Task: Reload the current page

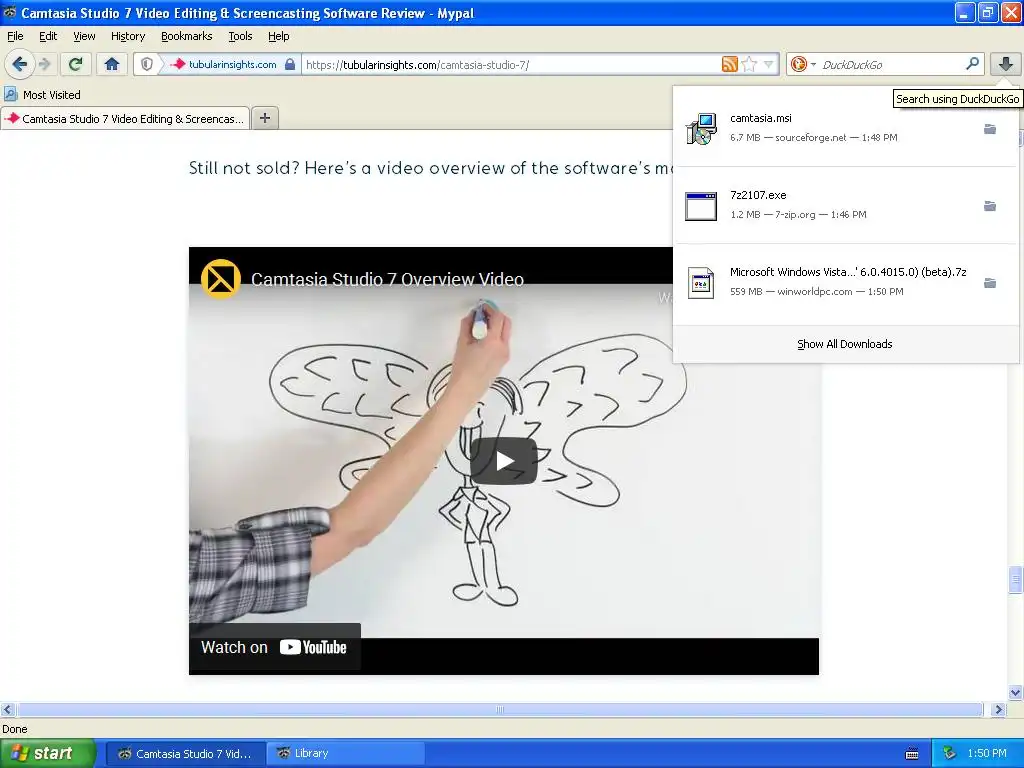Action: pyautogui.click(x=75, y=64)
